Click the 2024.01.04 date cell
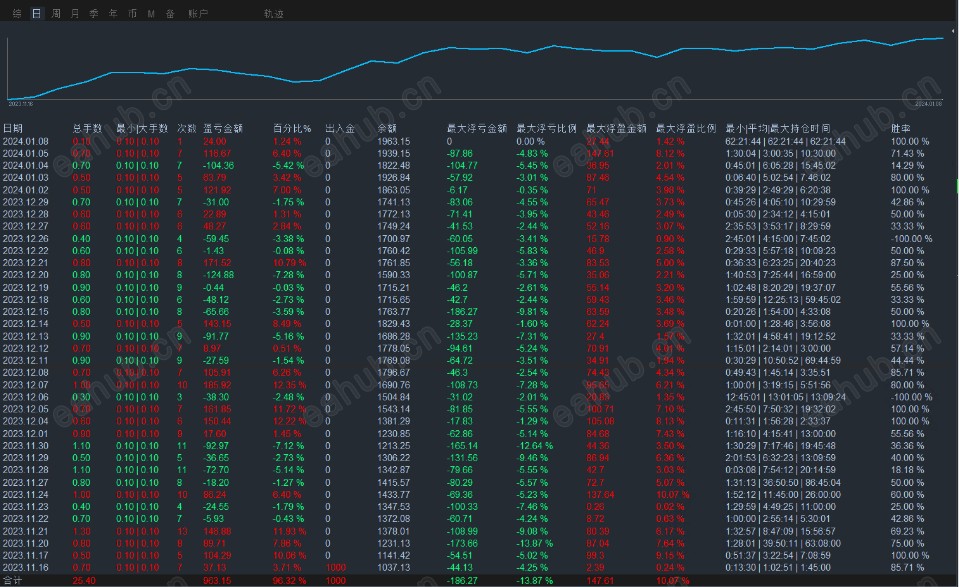 tap(26, 166)
